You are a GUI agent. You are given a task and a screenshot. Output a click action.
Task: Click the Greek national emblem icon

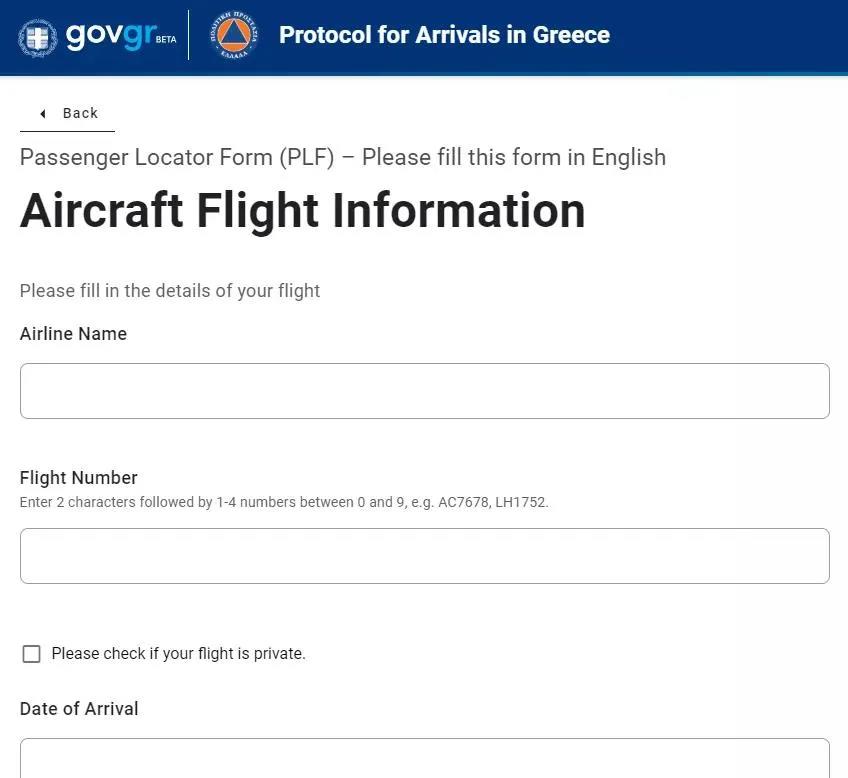tap(38, 37)
